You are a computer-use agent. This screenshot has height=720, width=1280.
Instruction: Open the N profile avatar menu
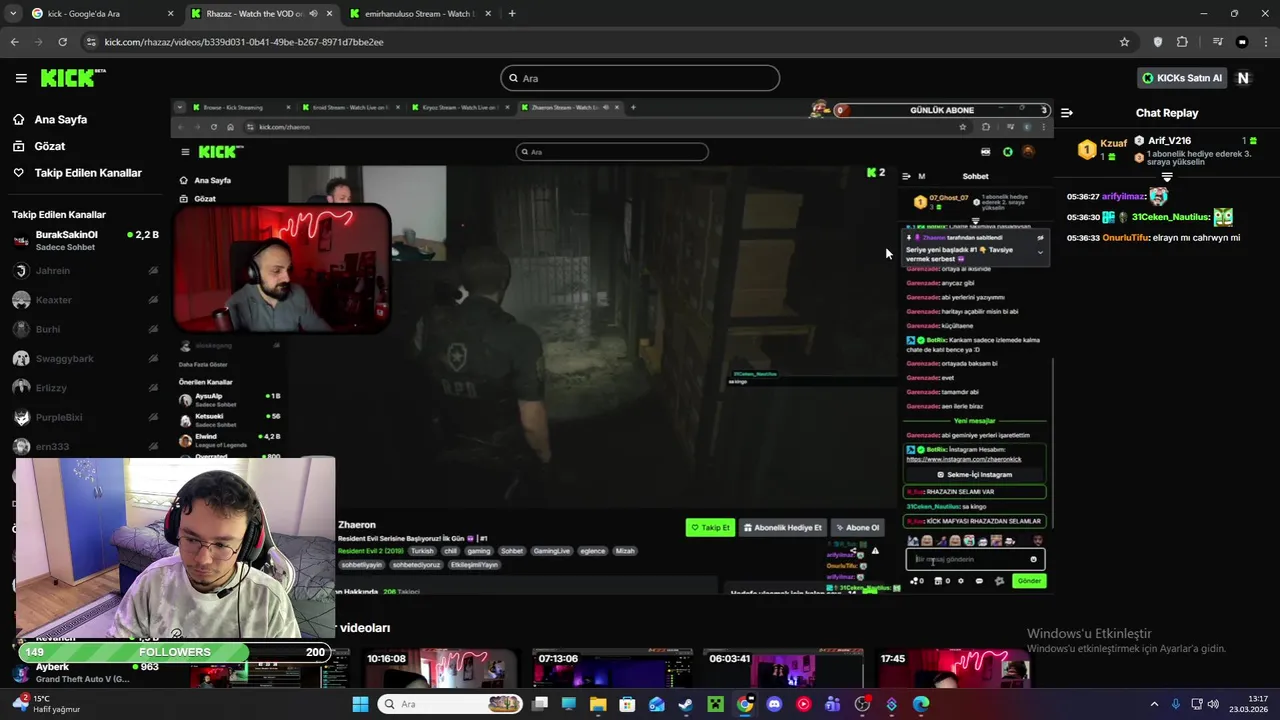pos(1243,78)
